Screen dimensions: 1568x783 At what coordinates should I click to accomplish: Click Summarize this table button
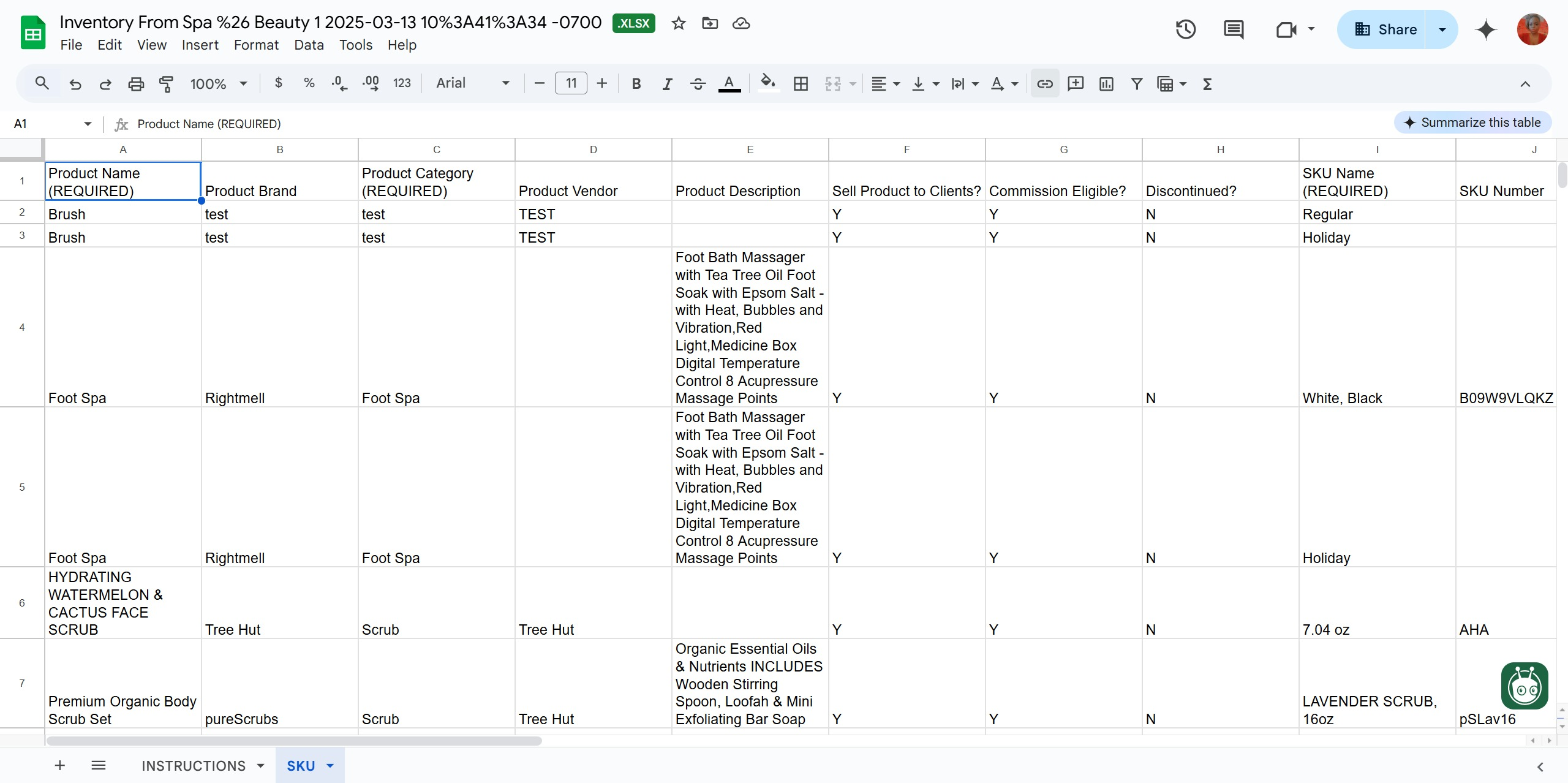[x=1472, y=123]
